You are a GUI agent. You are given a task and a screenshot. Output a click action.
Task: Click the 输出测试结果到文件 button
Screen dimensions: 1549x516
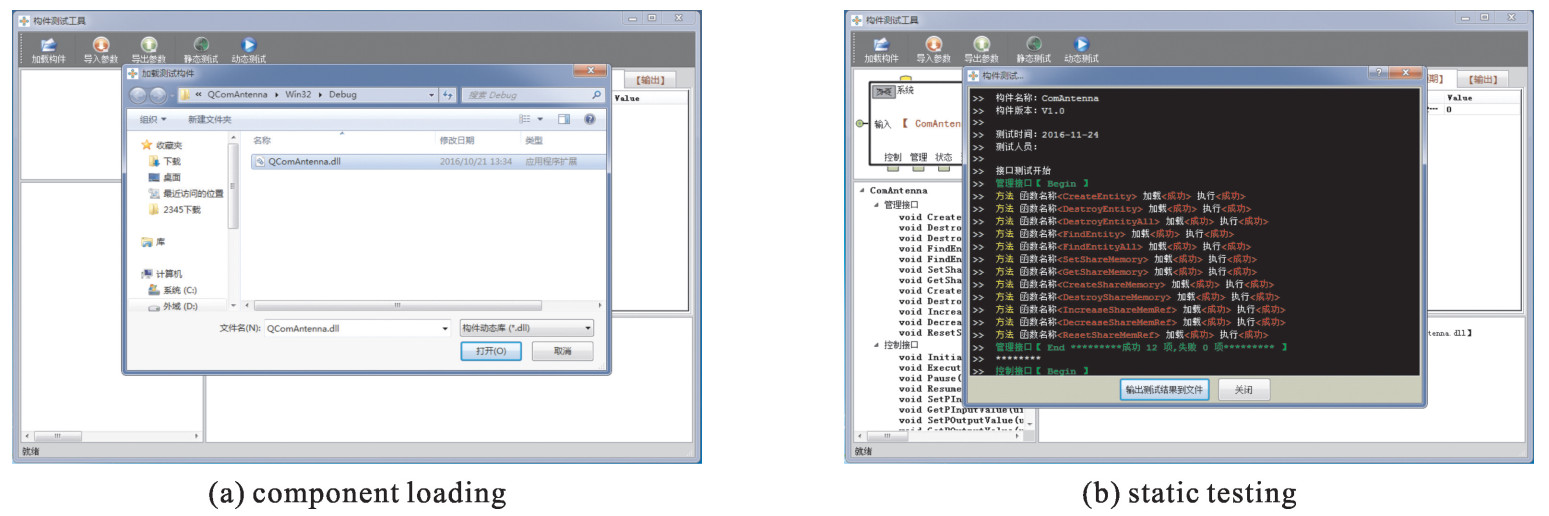[1163, 390]
